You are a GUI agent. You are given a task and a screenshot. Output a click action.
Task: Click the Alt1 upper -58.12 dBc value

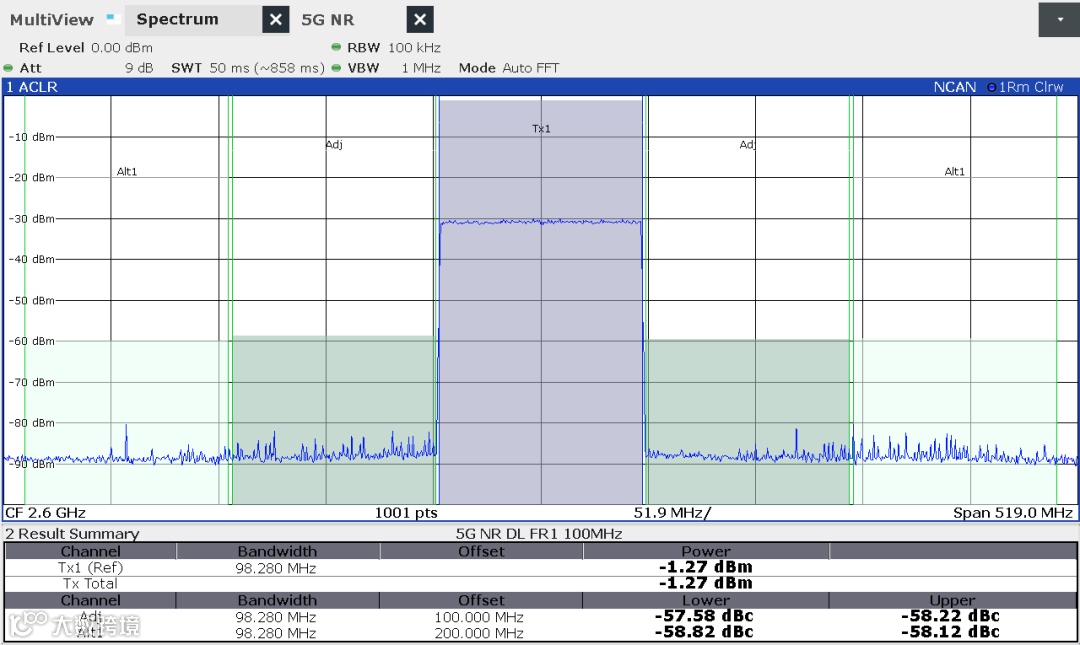point(951,632)
